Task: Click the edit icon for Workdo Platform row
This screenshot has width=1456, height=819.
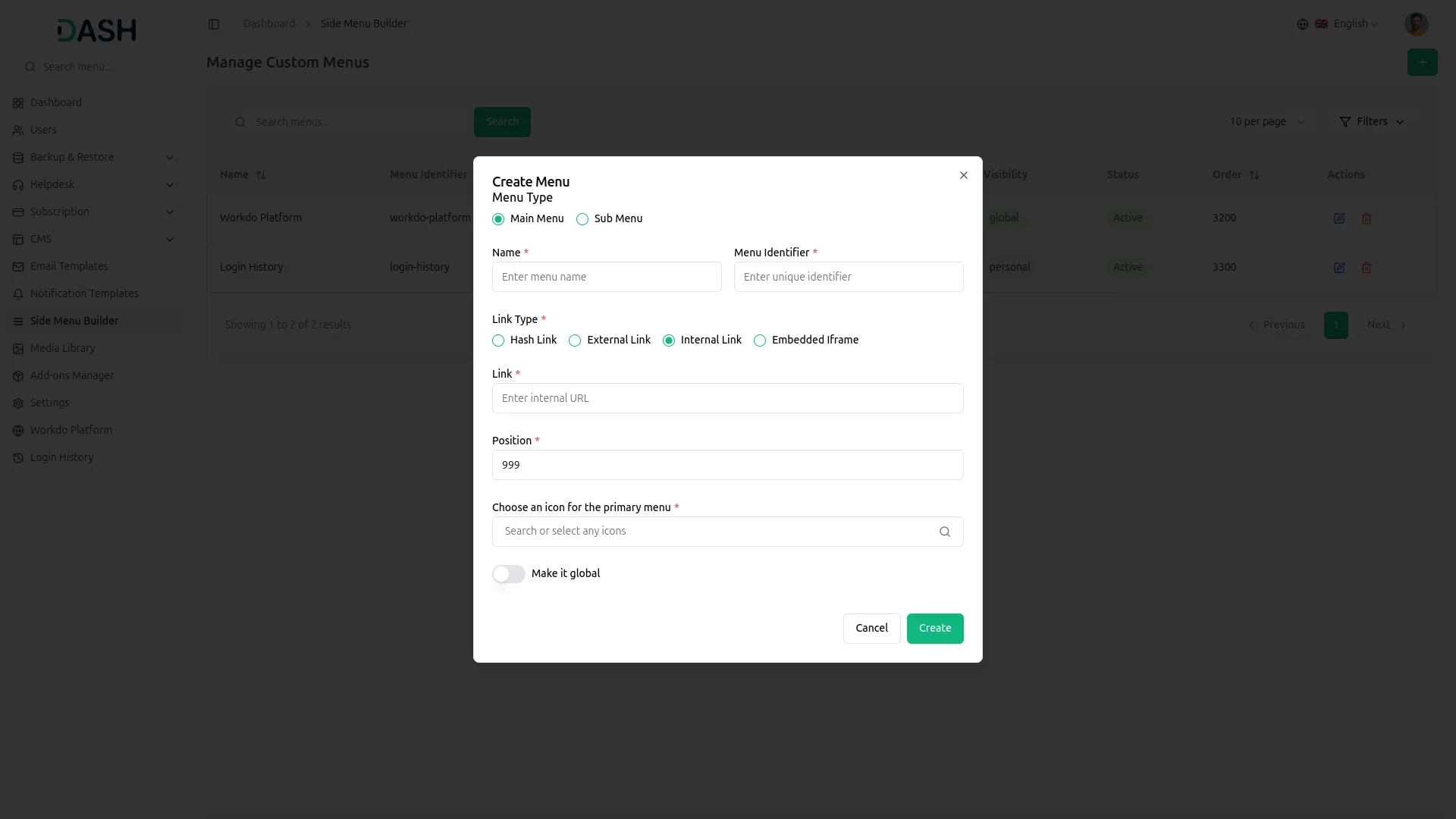Action: (x=1338, y=218)
